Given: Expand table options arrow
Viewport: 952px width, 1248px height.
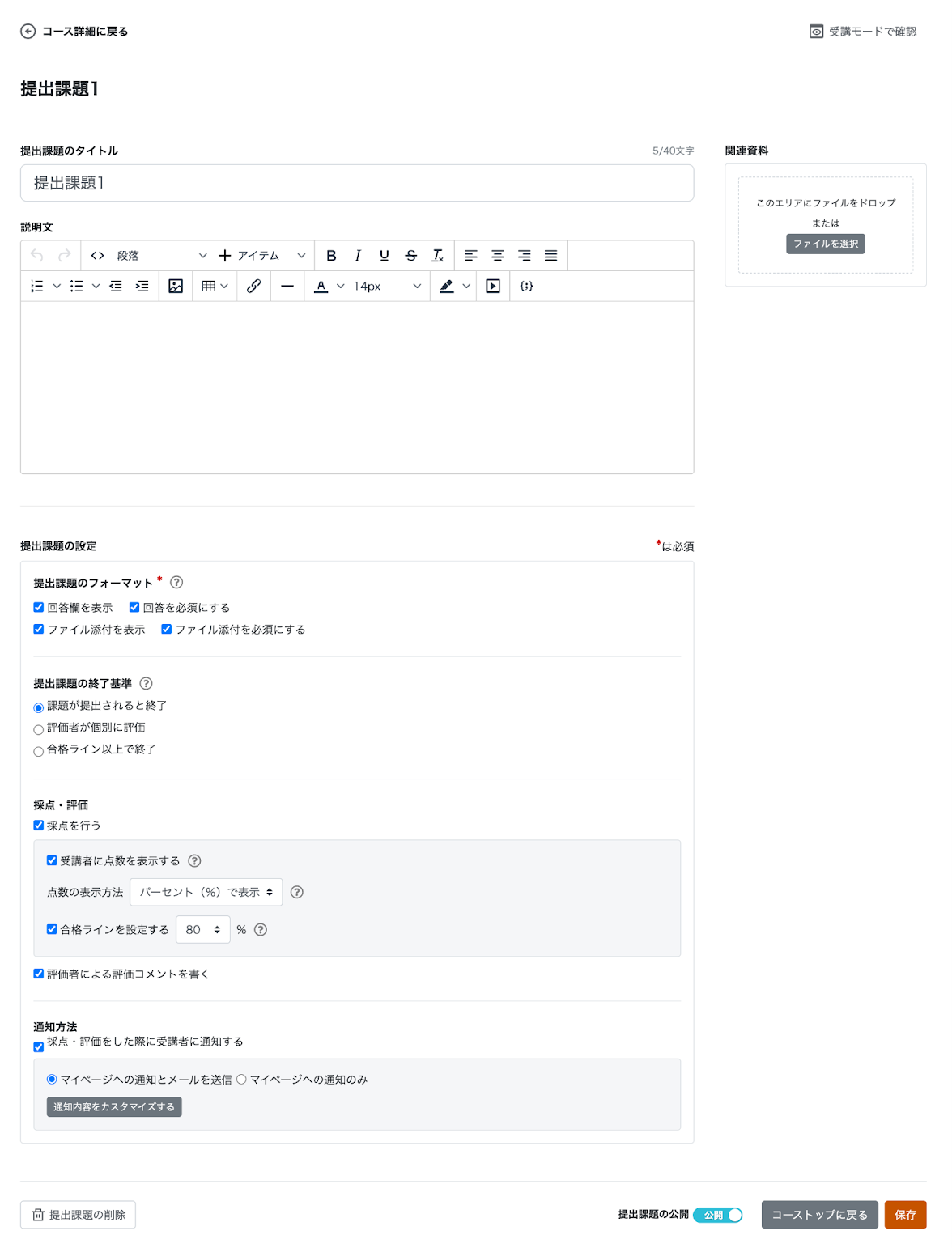Looking at the screenshot, I should pos(224,287).
